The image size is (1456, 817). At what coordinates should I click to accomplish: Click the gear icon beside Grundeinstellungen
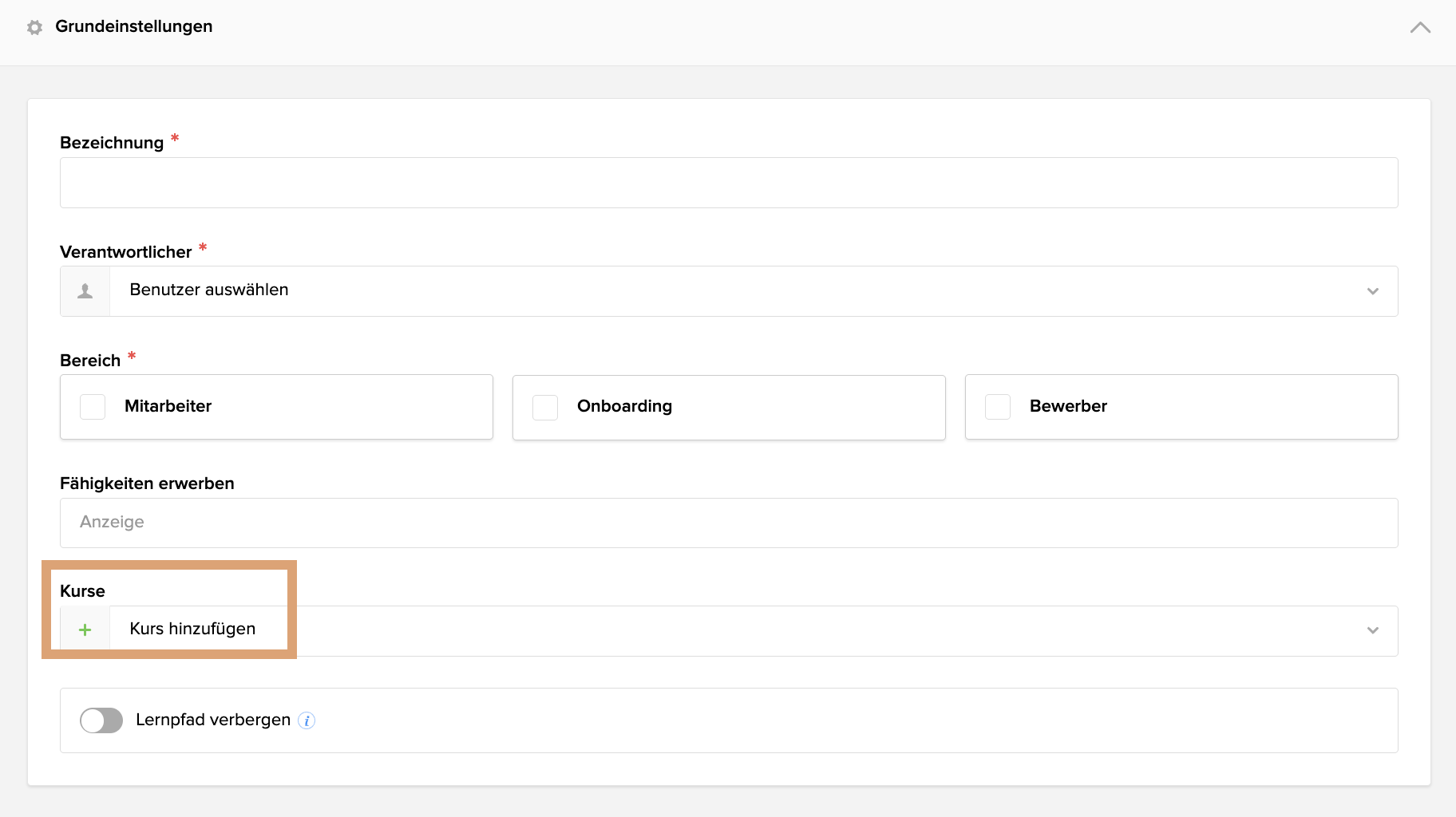[34, 27]
